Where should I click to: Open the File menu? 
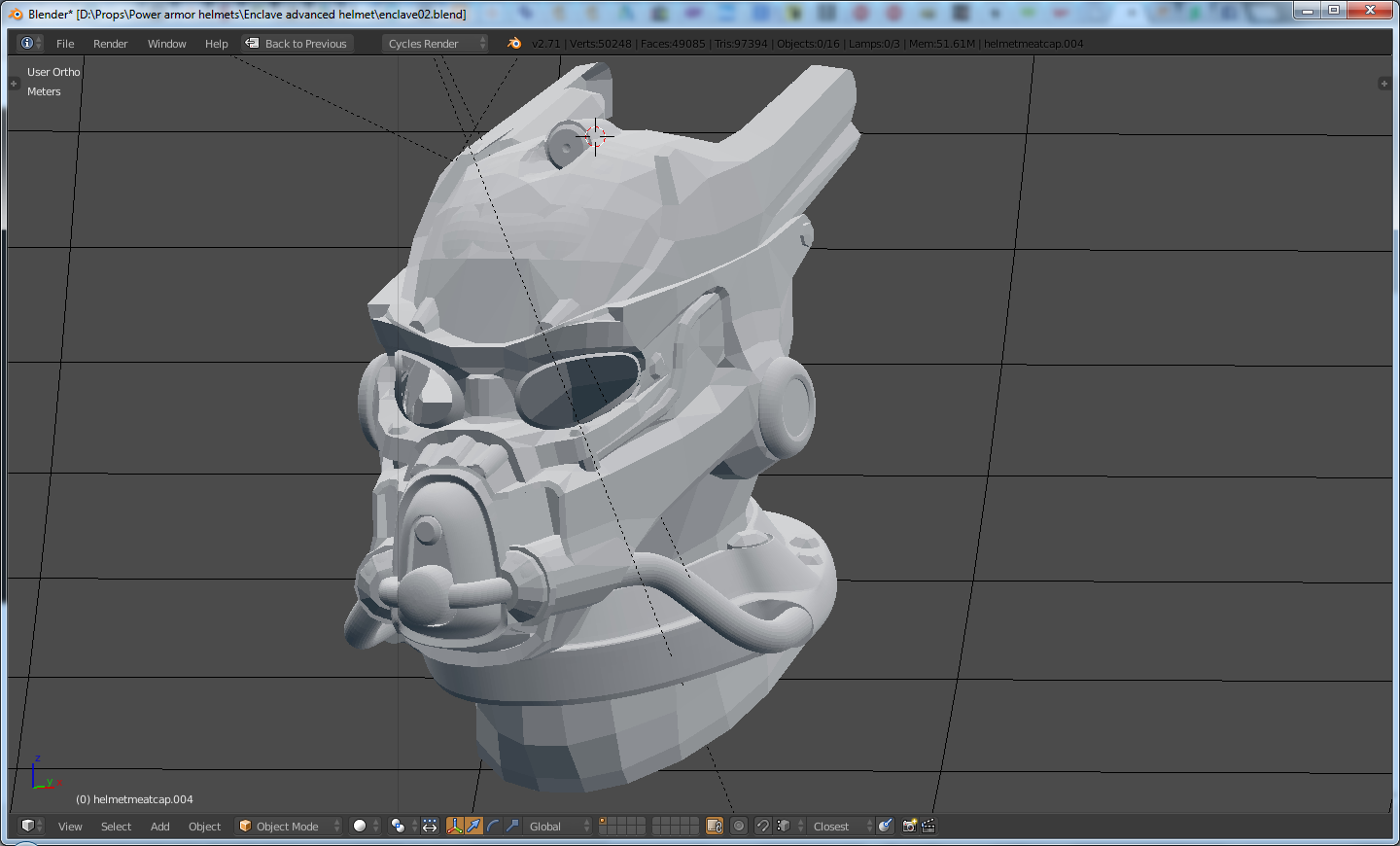(x=65, y=44)
